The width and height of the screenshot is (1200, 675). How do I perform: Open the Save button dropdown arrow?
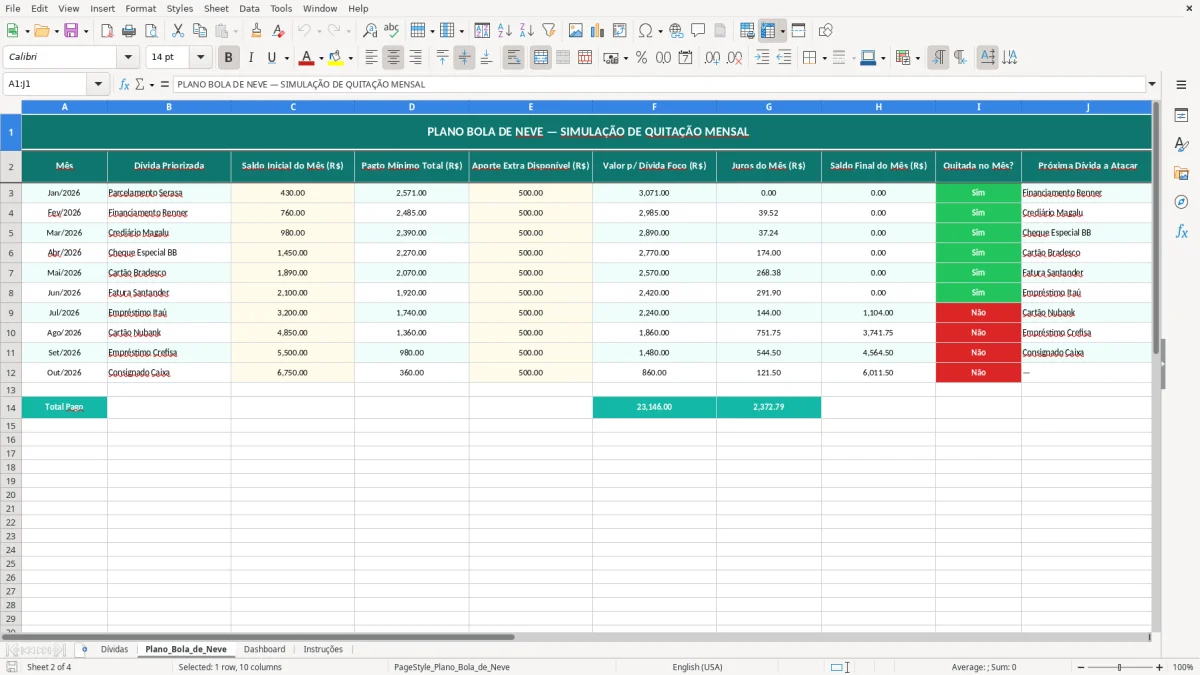point(86,31)
